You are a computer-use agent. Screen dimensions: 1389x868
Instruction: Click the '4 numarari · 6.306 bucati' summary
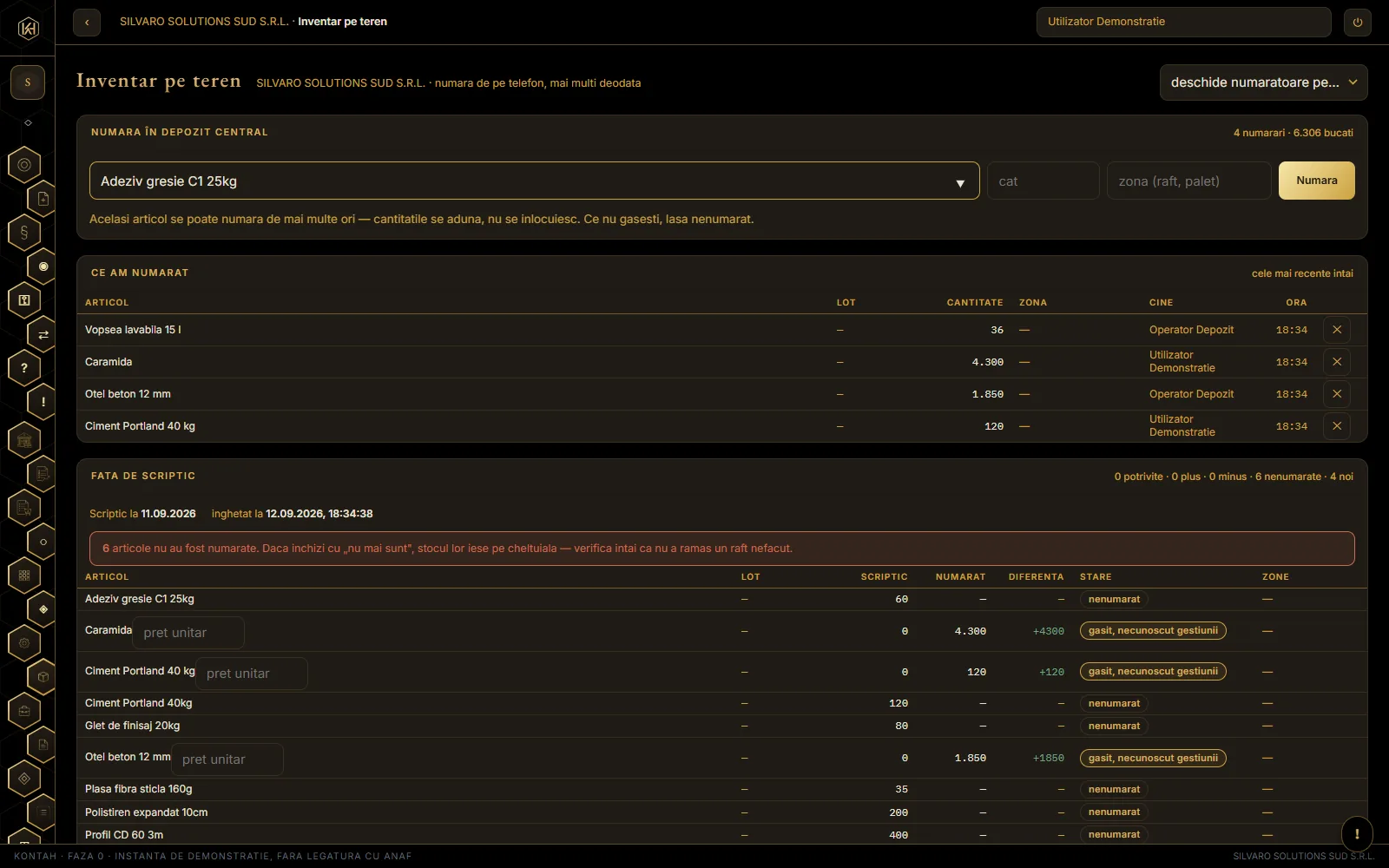(1293, 133)
